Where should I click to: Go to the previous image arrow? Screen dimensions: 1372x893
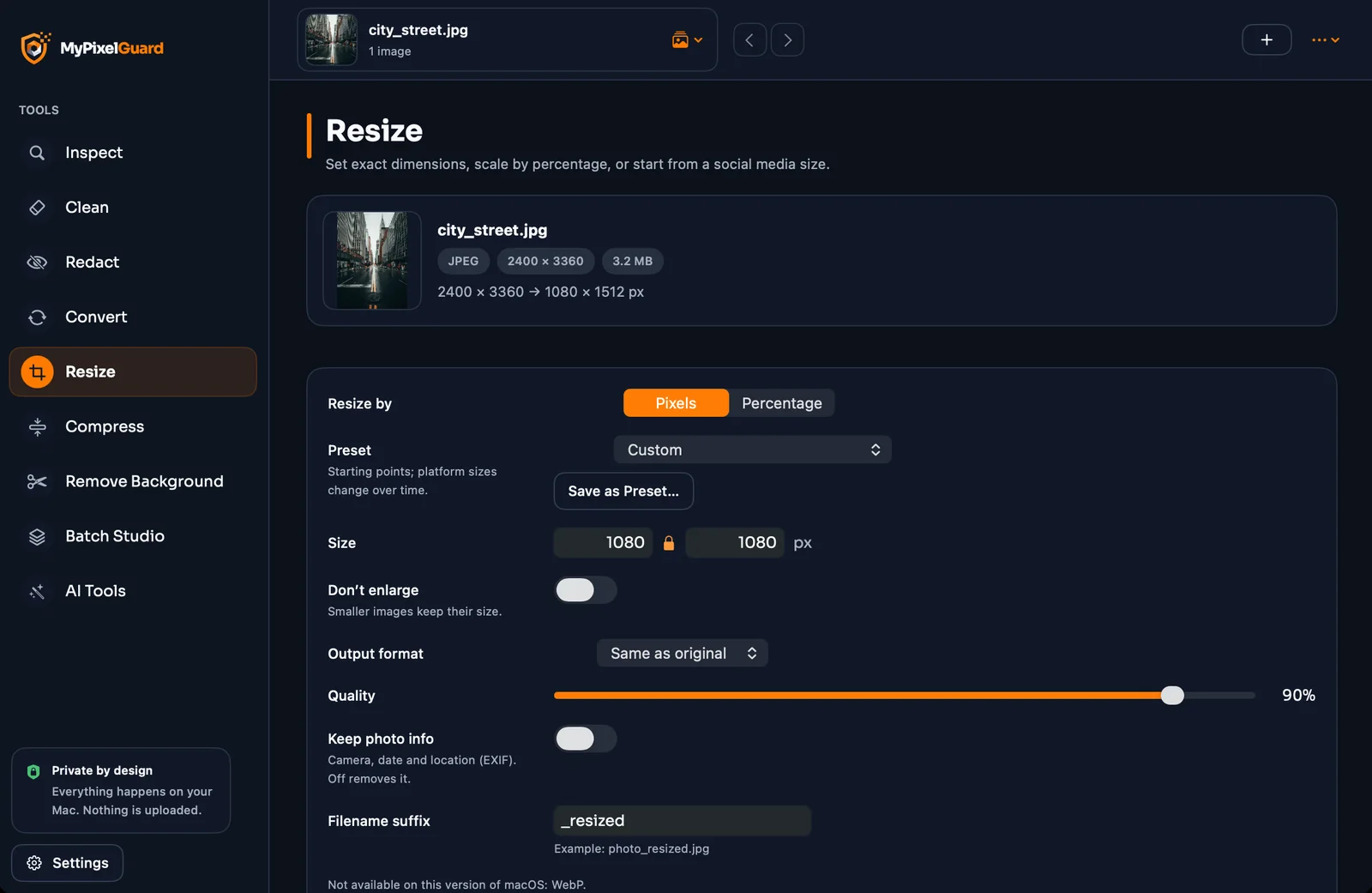pos(749,39)
